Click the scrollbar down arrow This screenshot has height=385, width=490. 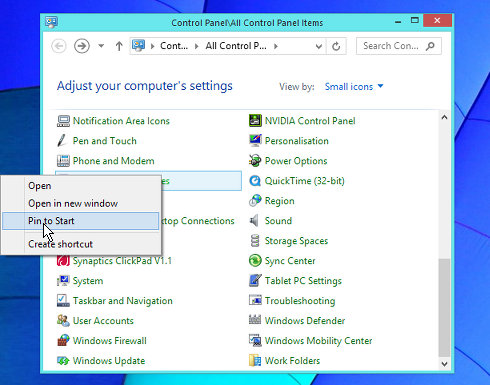pos(444,364)
